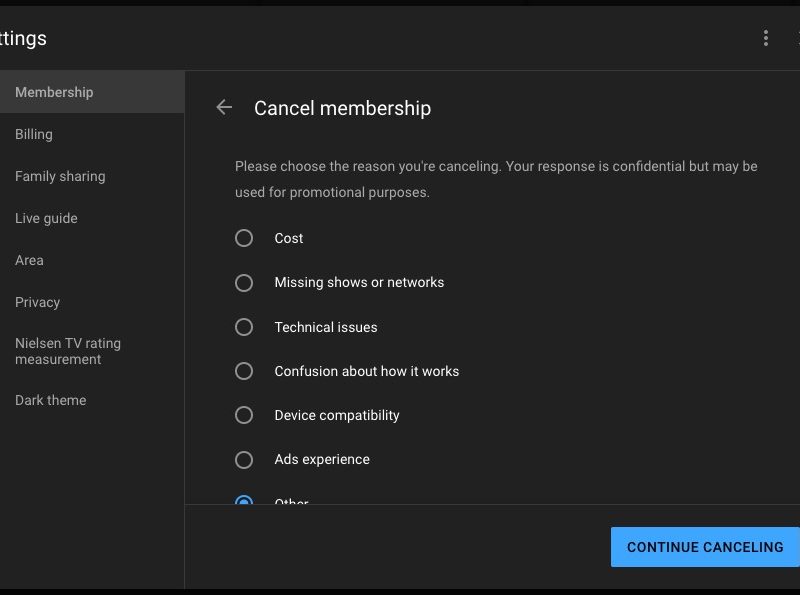The height and width of the screenshot is (595, 800).
Task: Select Device compatibility radio button
Action: [244, 415]
